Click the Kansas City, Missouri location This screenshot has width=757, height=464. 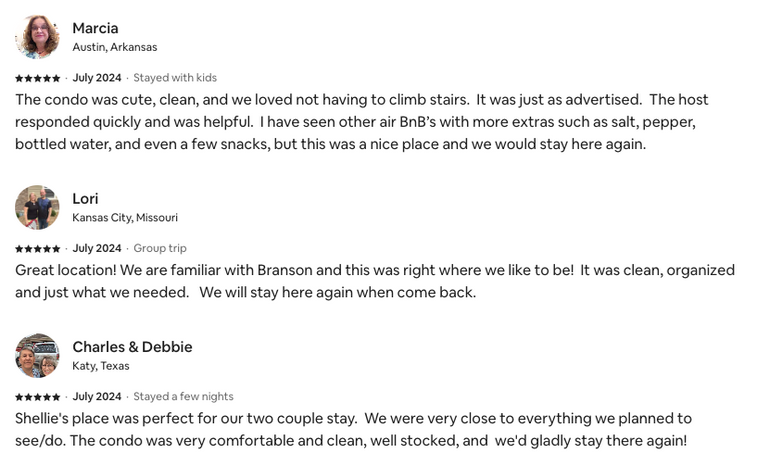point(125,217)
